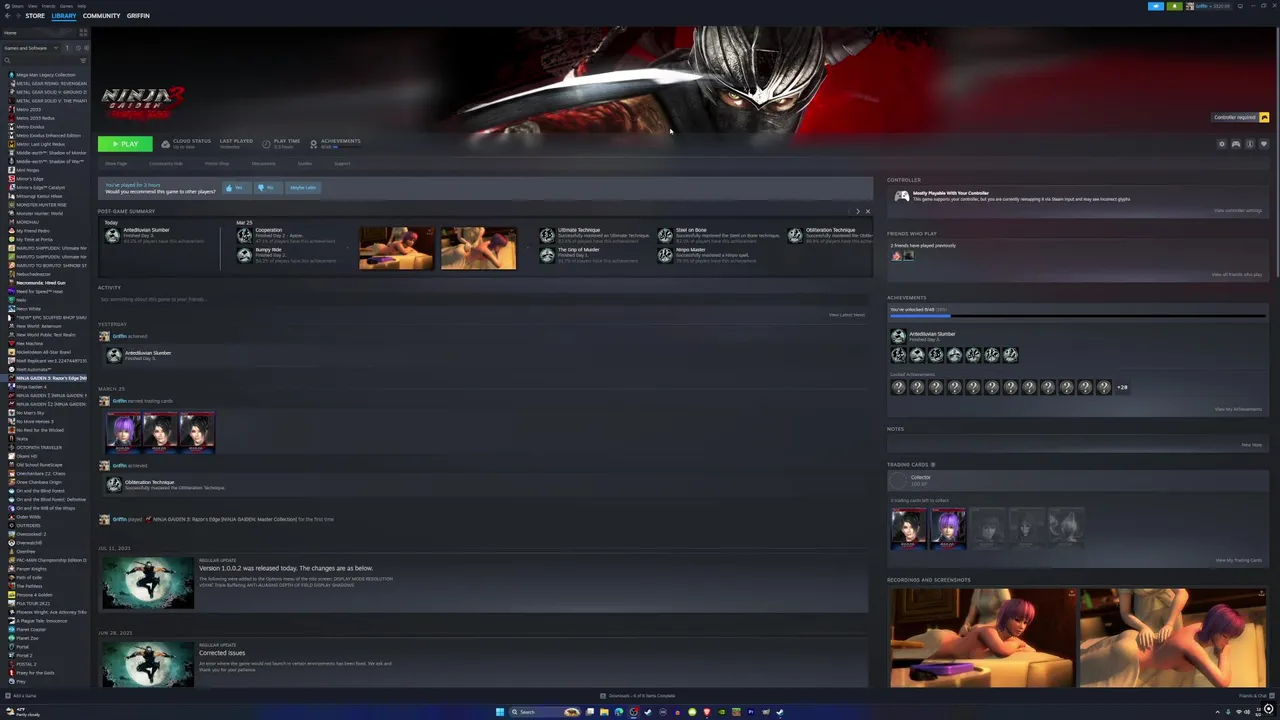Open the View menu
The image size is (1280, 720).
[x=32, y=6]
